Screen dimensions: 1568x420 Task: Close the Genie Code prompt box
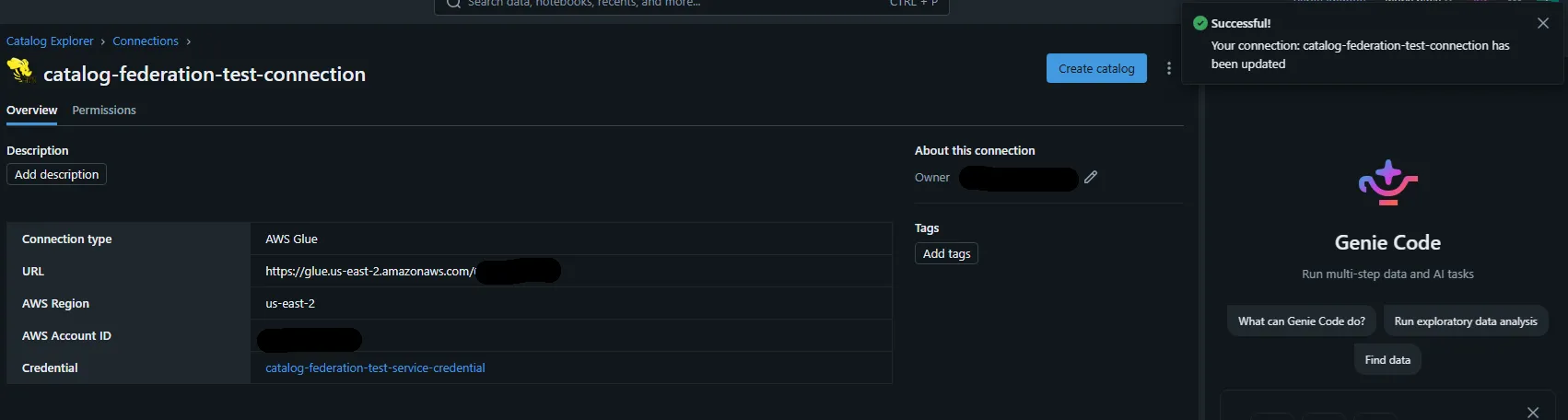[1533, 413]
